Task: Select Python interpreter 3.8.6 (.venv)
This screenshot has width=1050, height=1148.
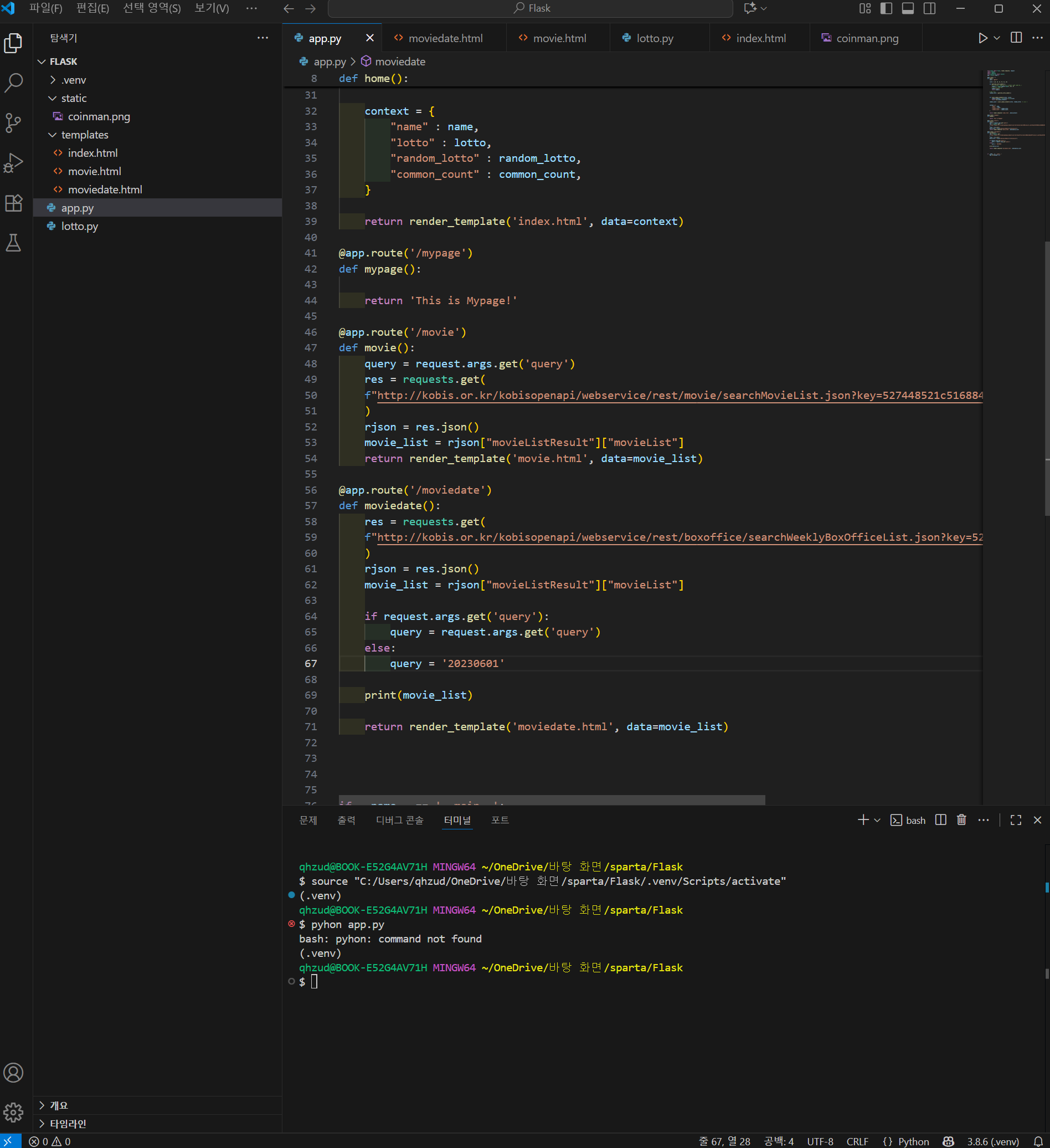Action: [992, 1141]
